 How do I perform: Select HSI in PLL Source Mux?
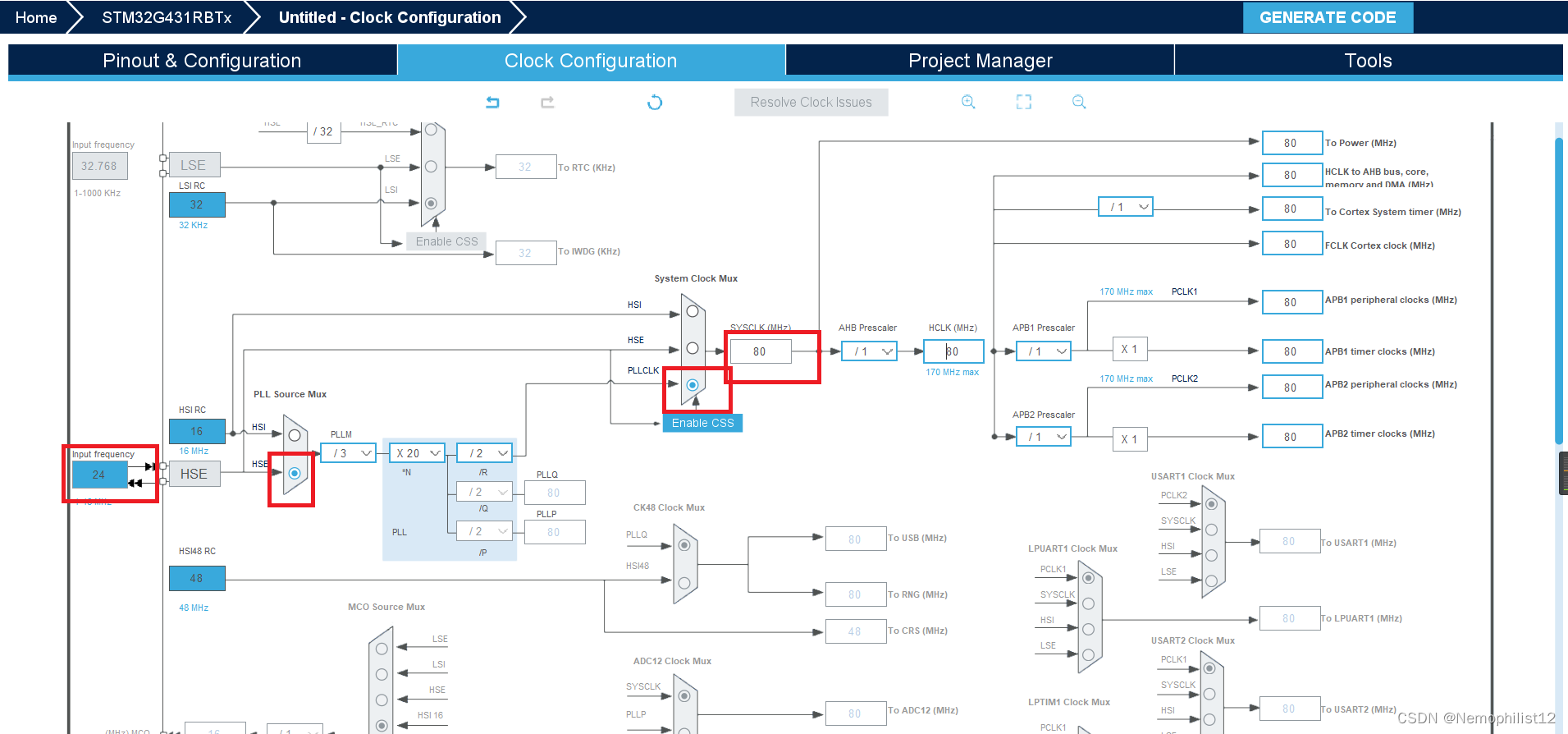tap(295, 436)
